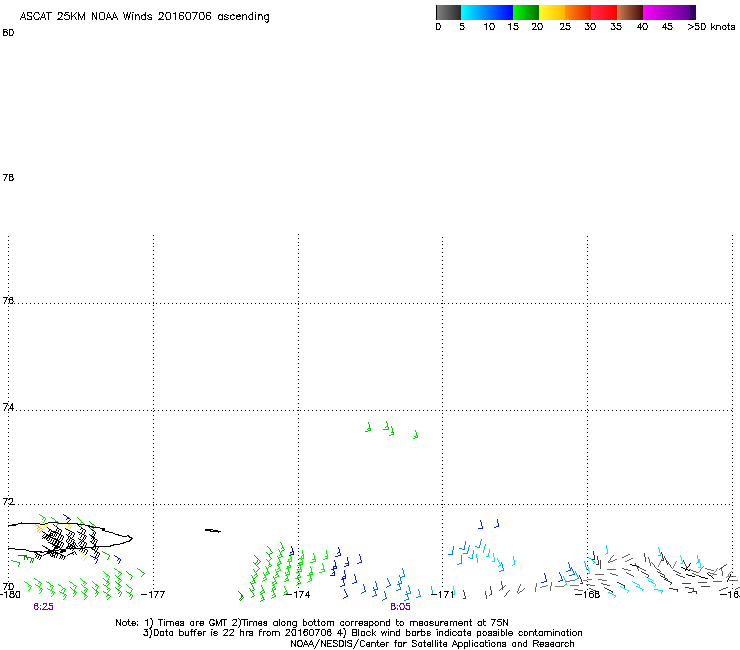
Task: Click the "76" latitude axis label
Action: click(8, 300)
